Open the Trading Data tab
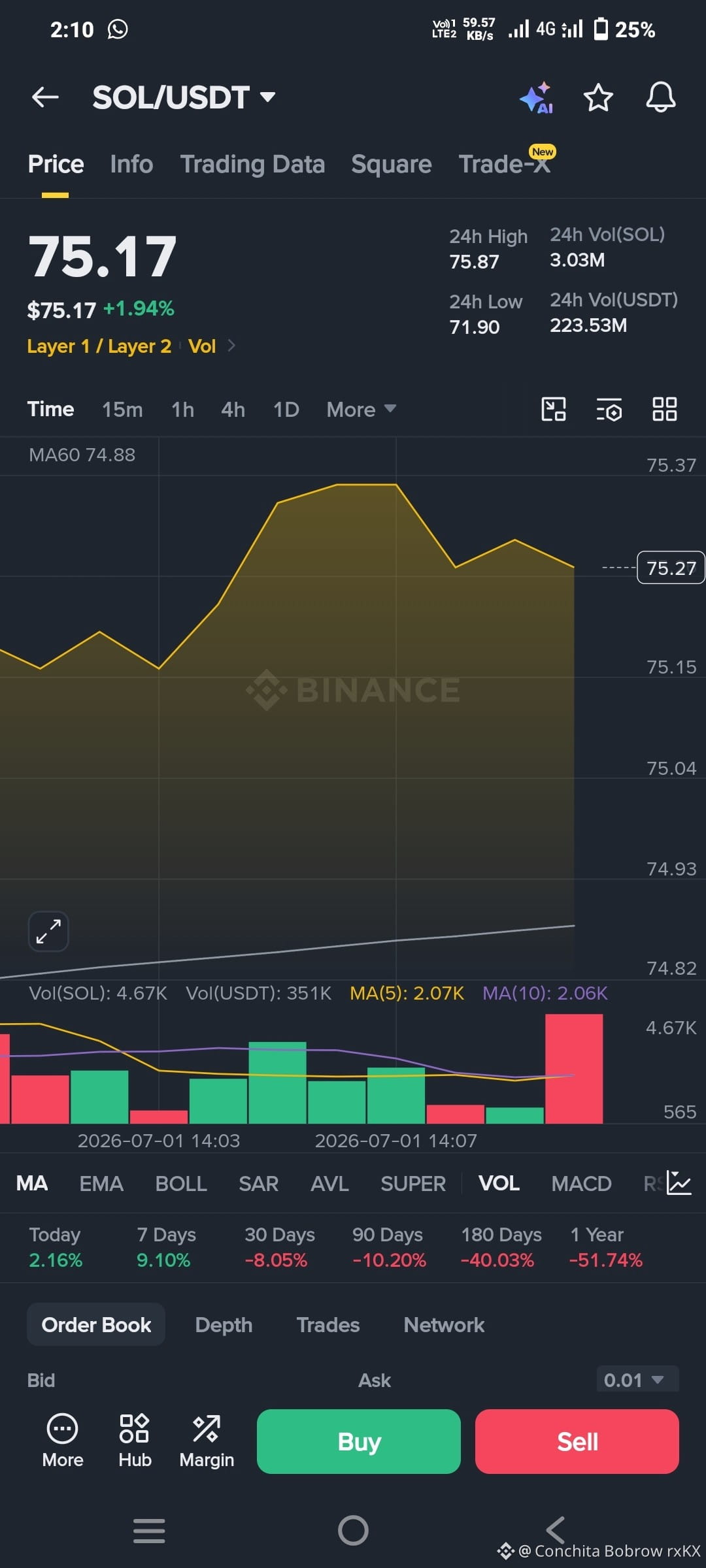706x1568 pixels. click(252, 164)
